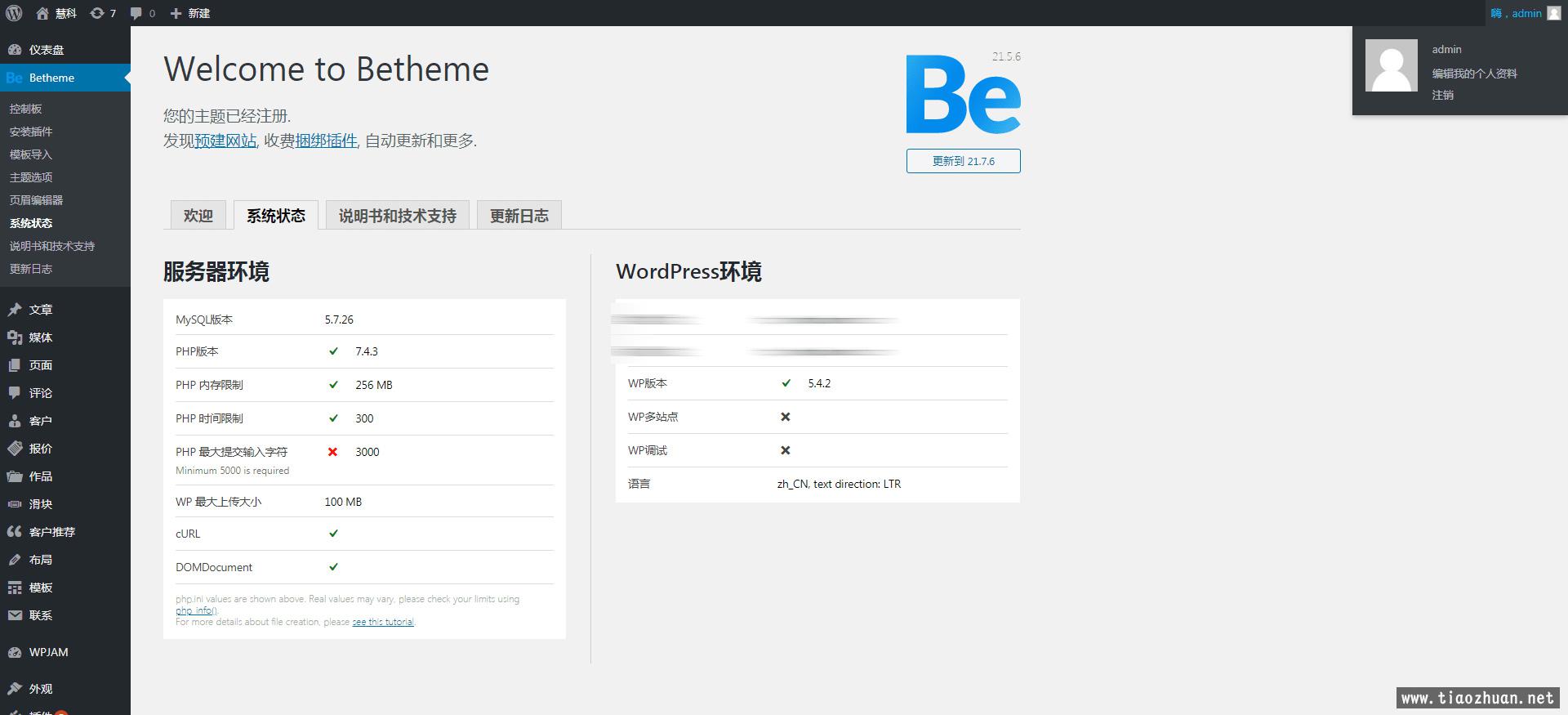Click the 文章 pushpin icon in sidebar
This screenshot has height=715, width=1568.
[x=15, y=310]
